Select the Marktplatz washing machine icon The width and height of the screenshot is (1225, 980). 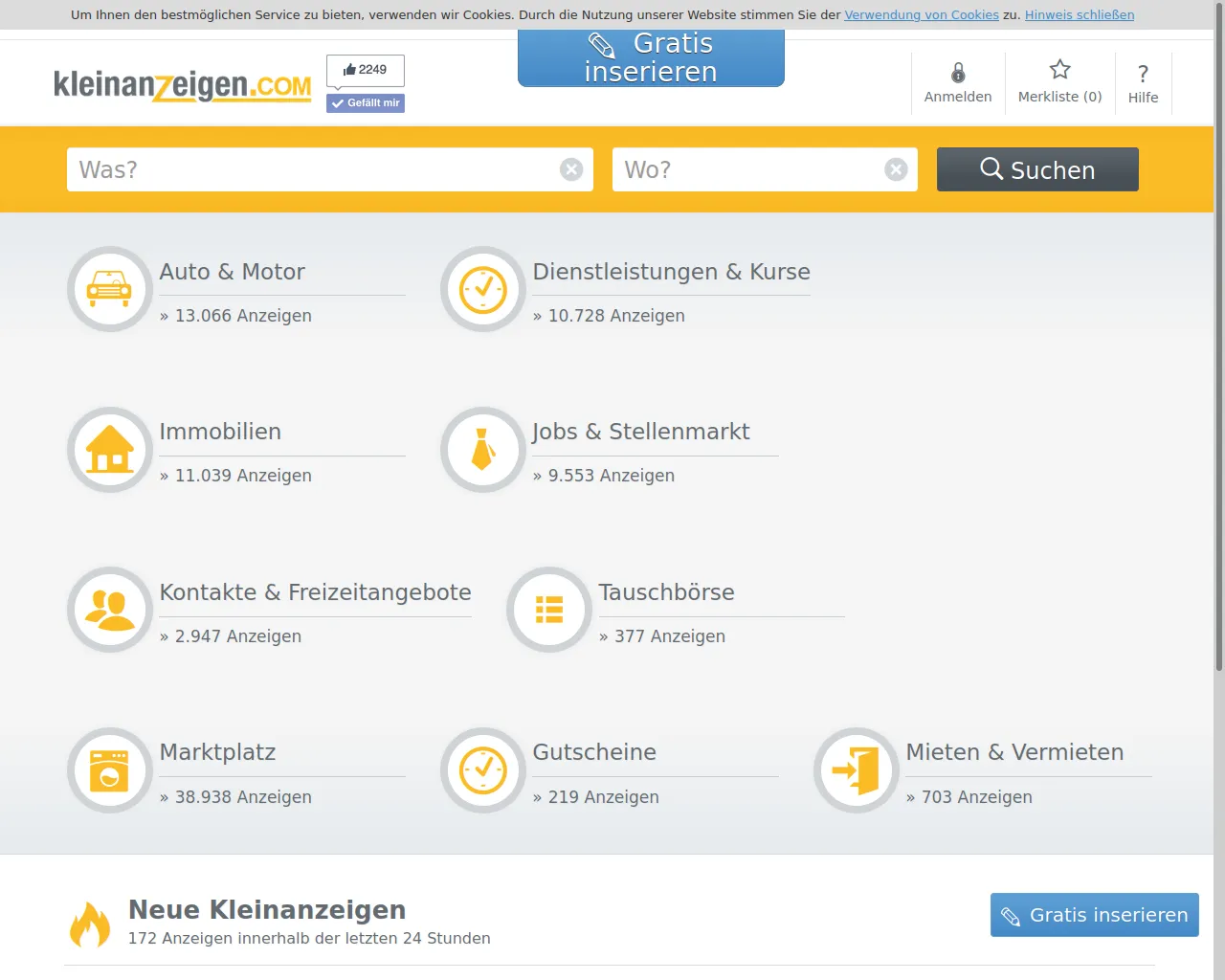(110, 770)
